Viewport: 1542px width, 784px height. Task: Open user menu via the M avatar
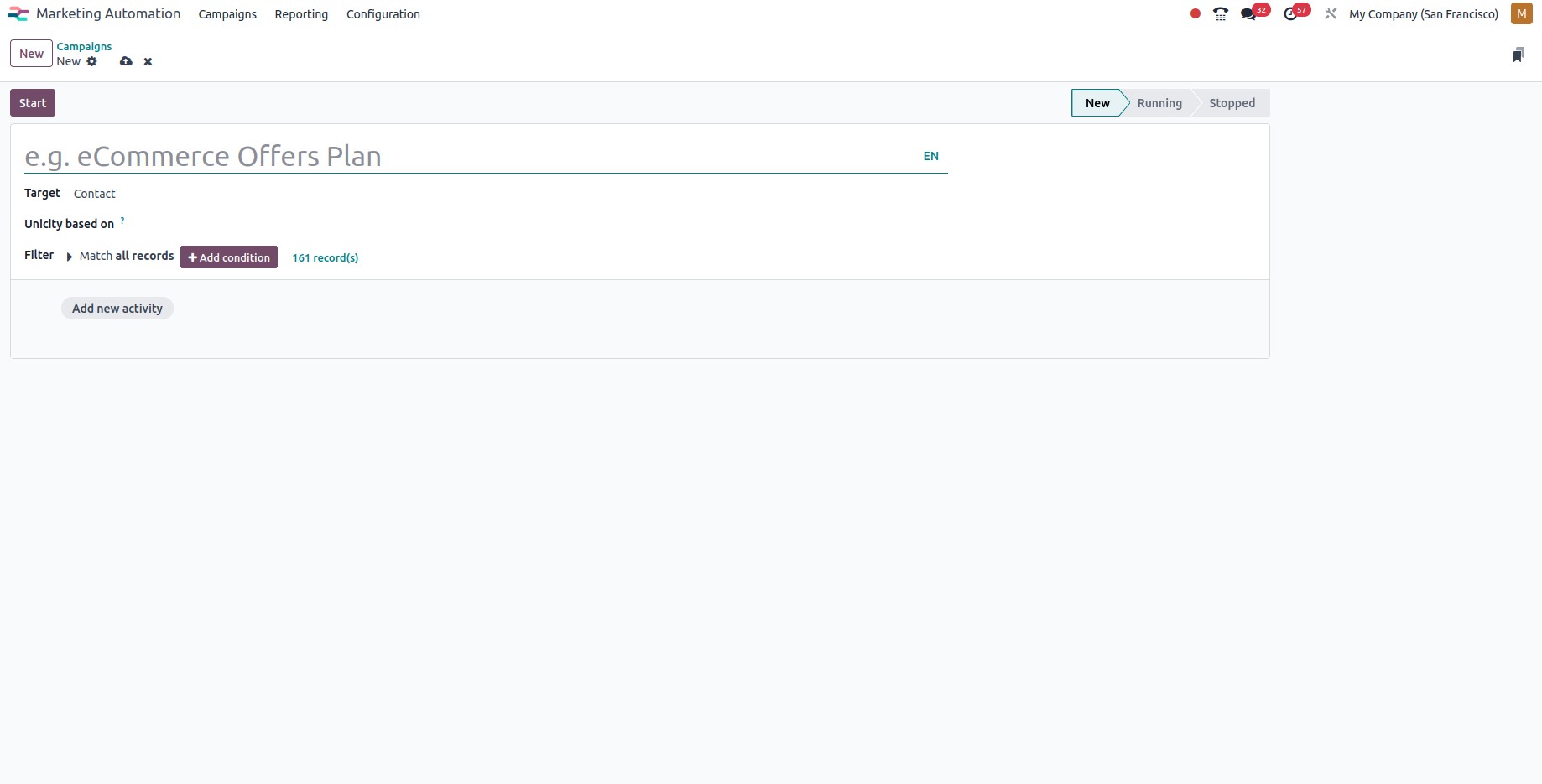[x=1520, y=13]
